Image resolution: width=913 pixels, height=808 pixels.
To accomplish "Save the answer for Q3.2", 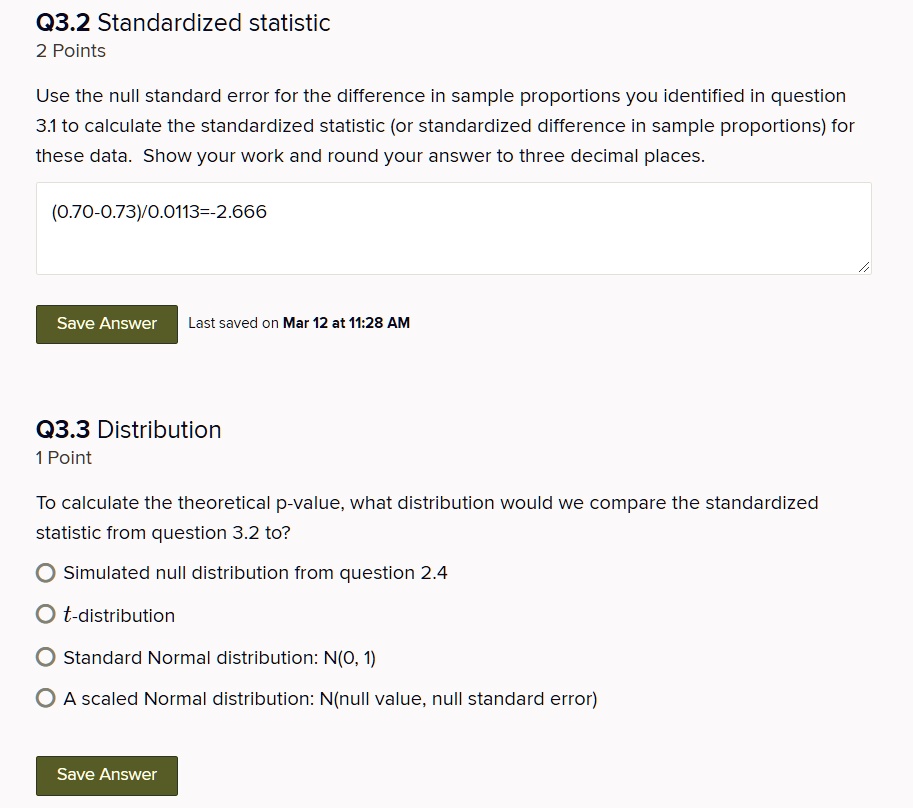I will (x=106, y=323).
